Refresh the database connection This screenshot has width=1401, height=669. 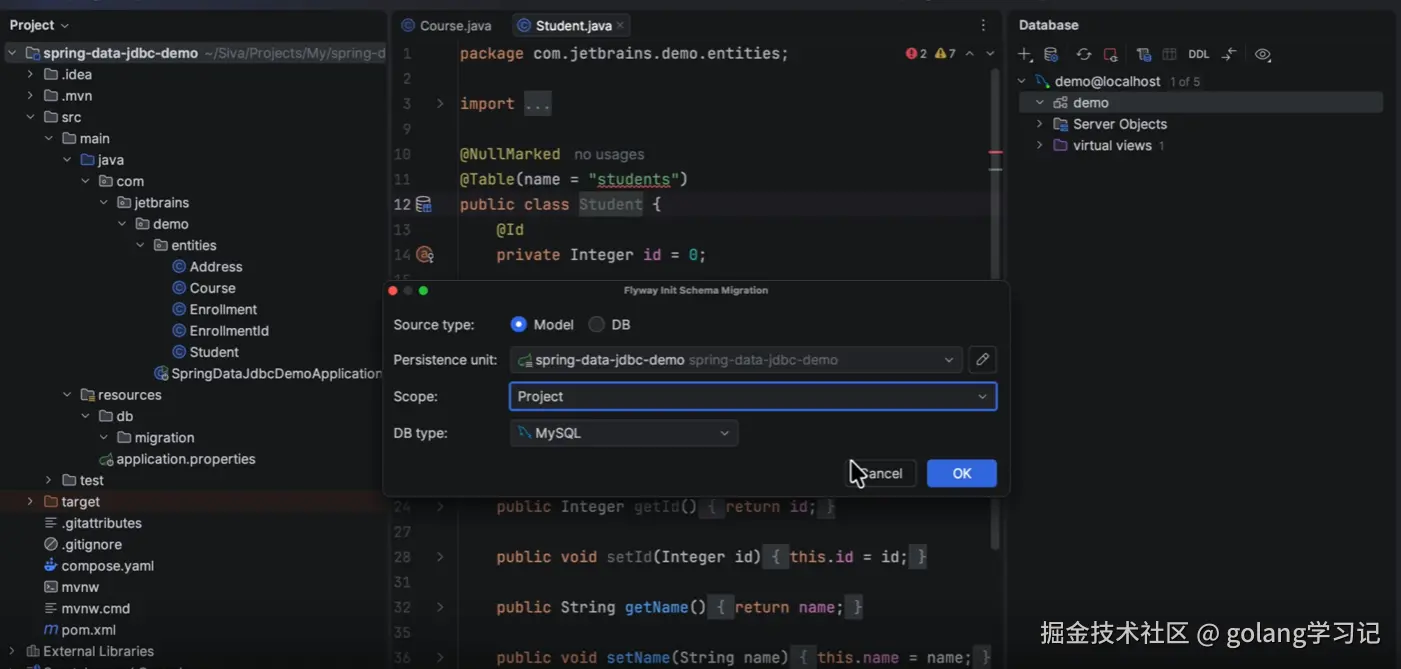point(1083,55)
